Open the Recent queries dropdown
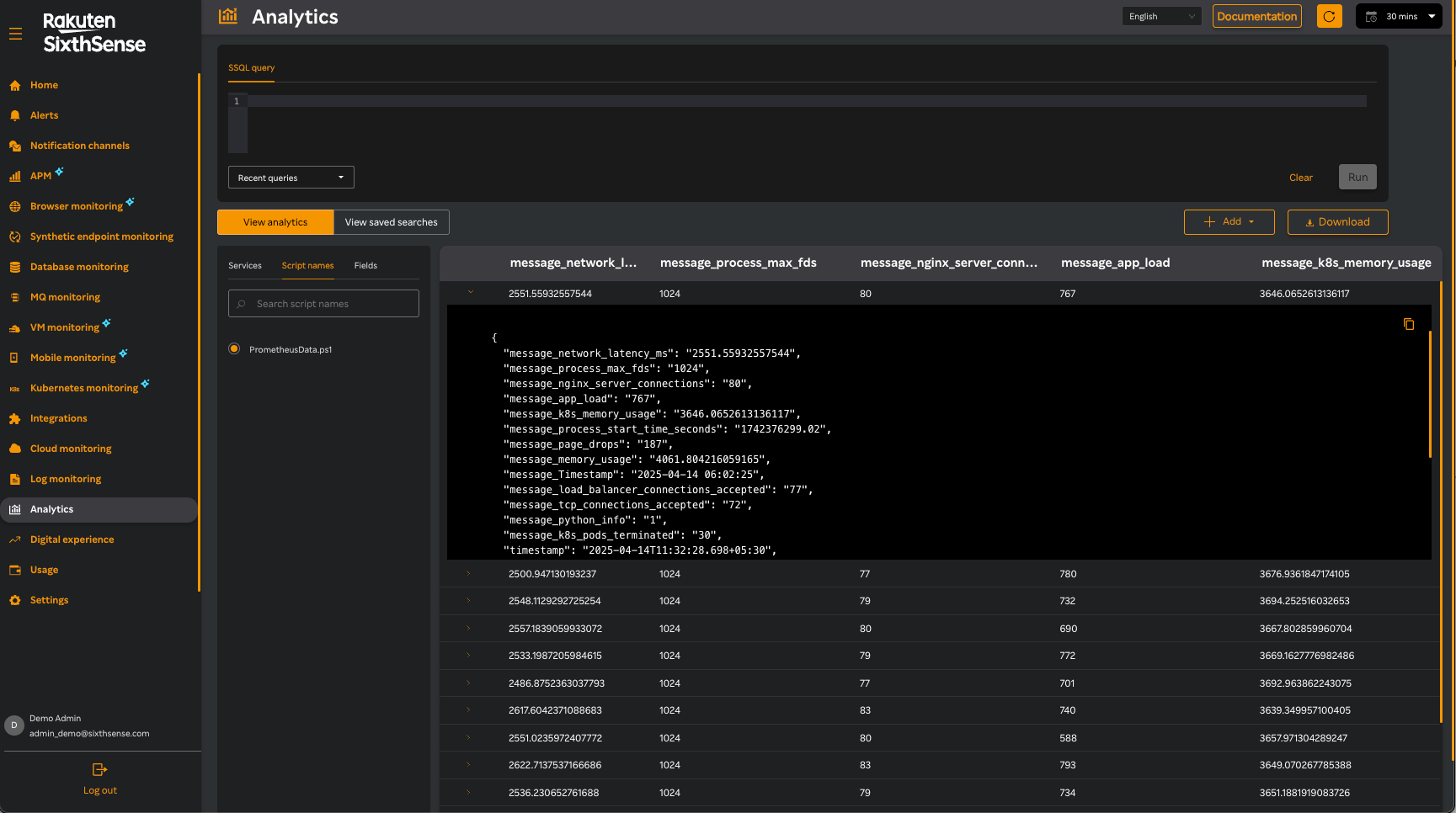Screen dimensions: 1456x813 (x=291, y=178)
